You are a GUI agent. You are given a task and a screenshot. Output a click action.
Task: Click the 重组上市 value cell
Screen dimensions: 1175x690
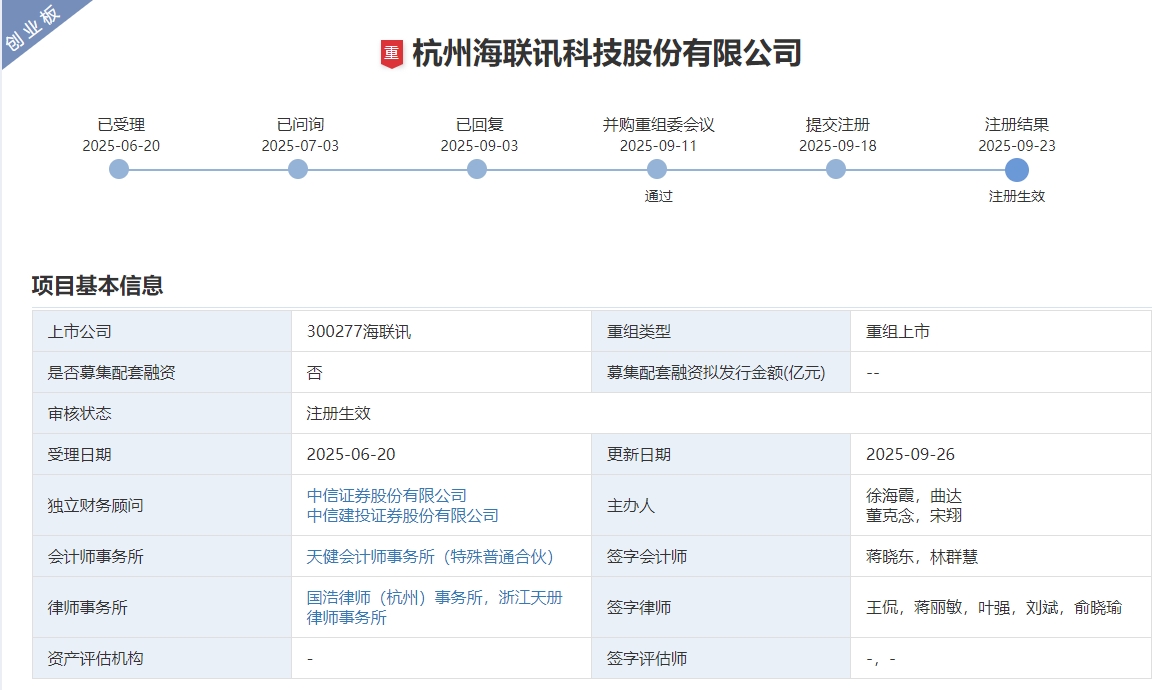click(x=1000, y=331)
